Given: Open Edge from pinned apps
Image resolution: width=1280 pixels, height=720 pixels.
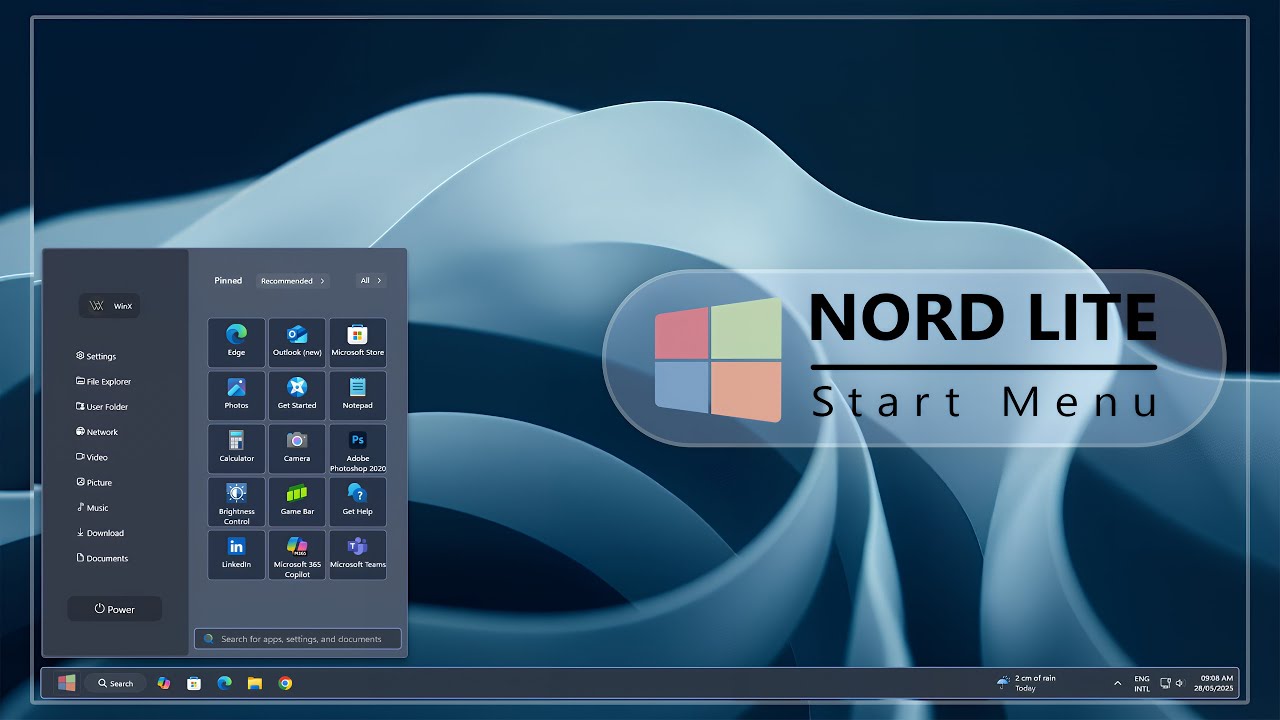Looking at the screenshot, I should click(236, 342).
